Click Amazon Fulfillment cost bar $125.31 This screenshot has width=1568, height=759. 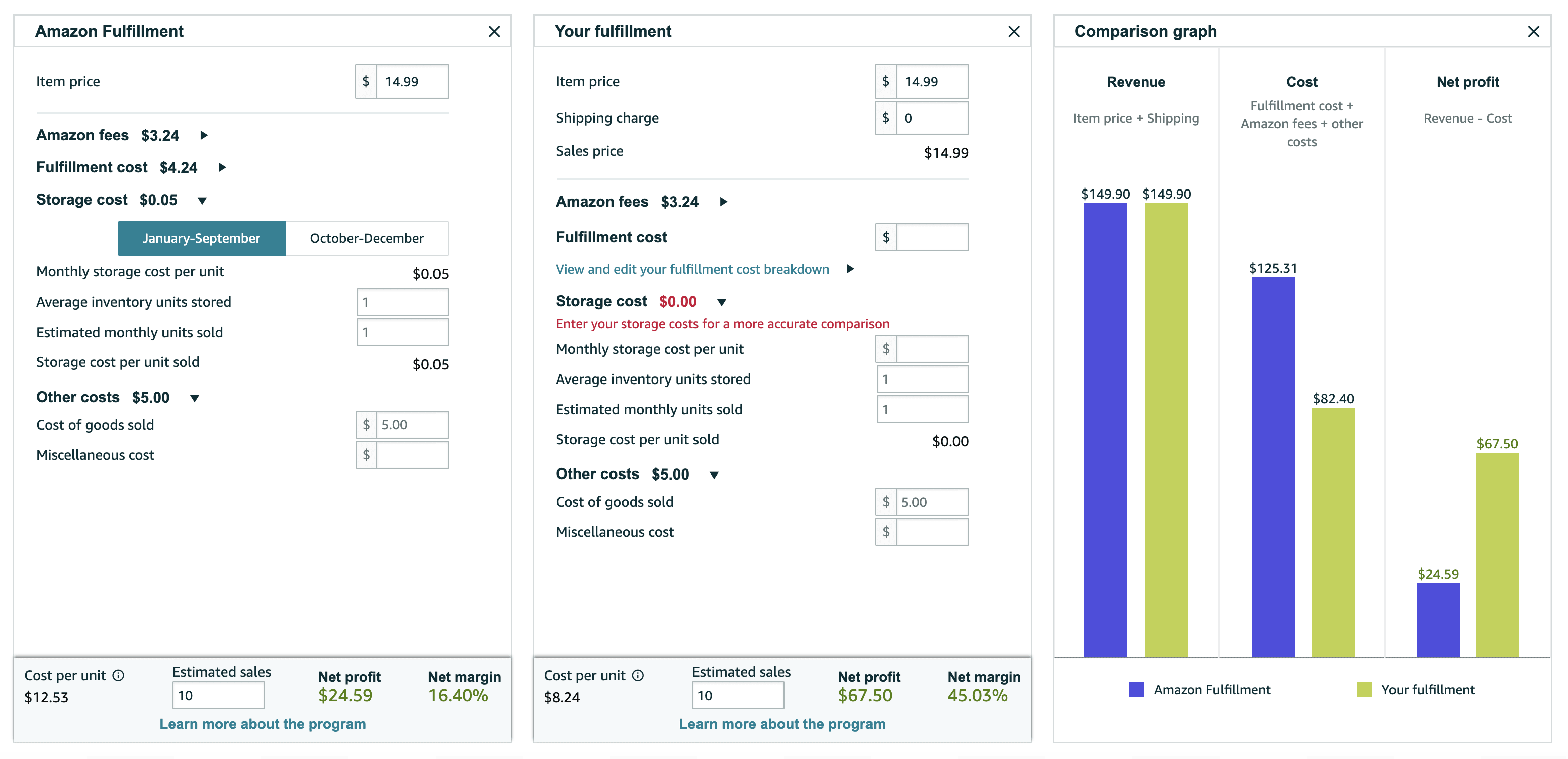click(x=1273, y=467)
